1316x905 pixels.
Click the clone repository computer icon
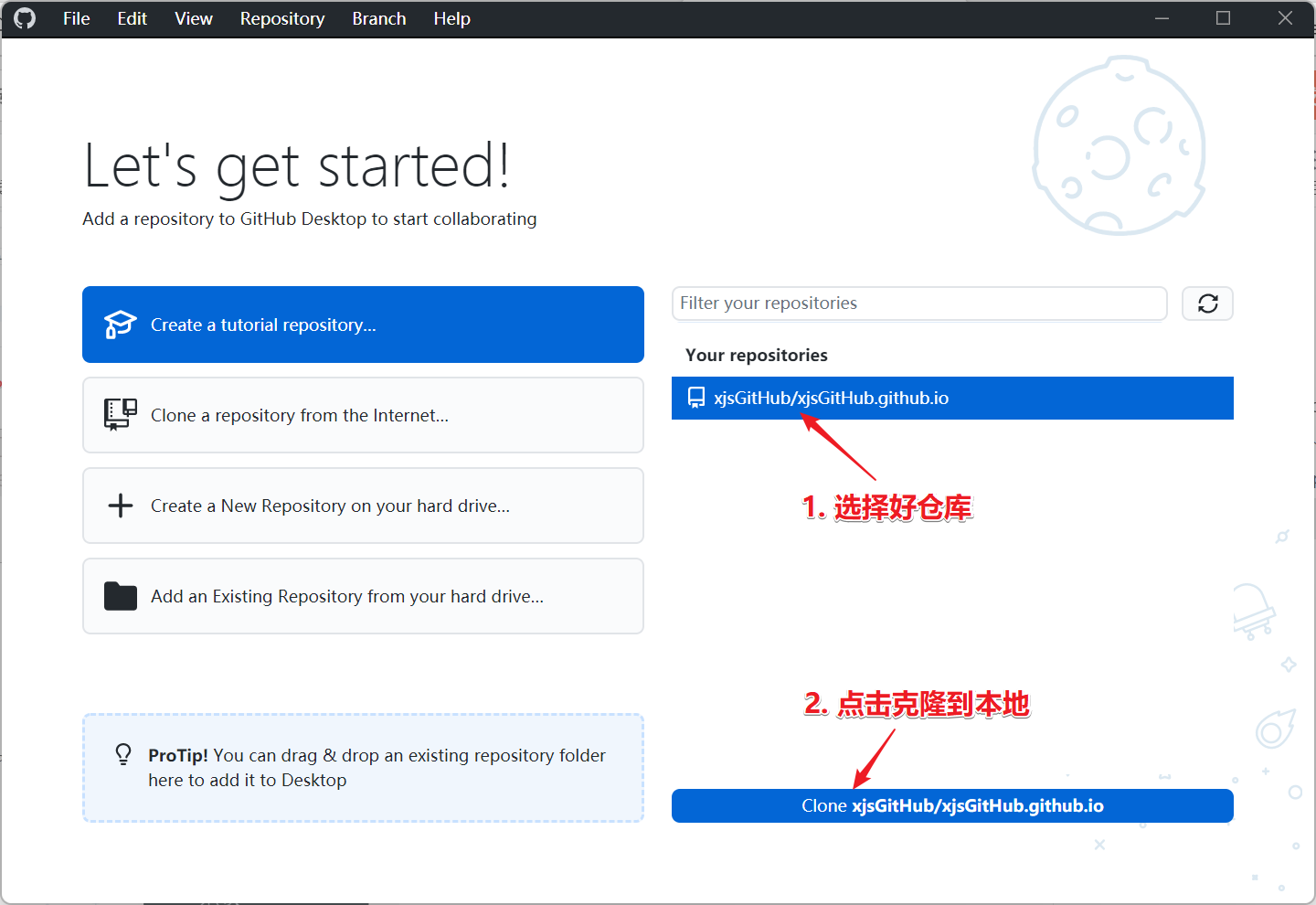[120, 415]
